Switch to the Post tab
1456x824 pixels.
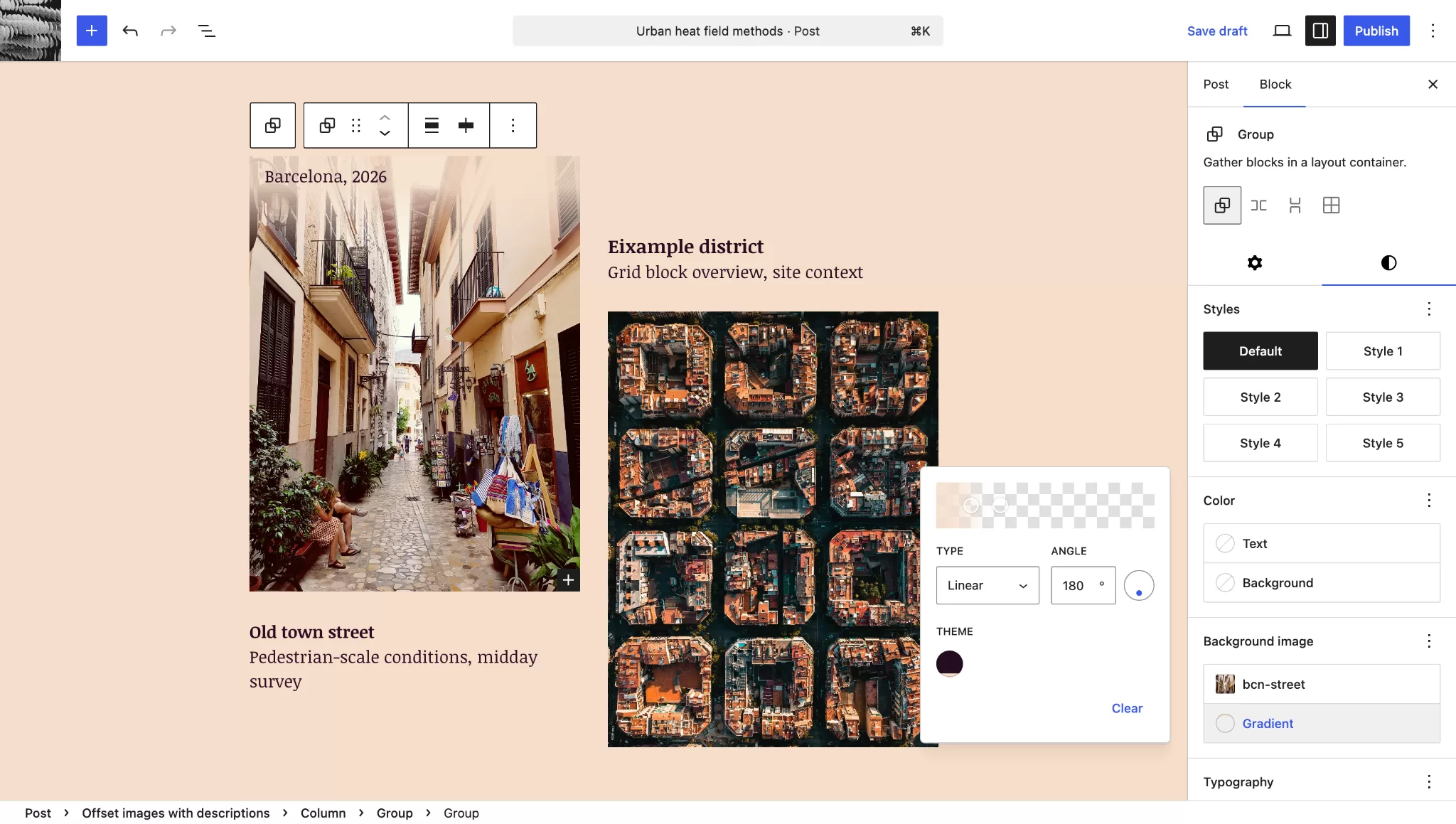pos(1216,84)
